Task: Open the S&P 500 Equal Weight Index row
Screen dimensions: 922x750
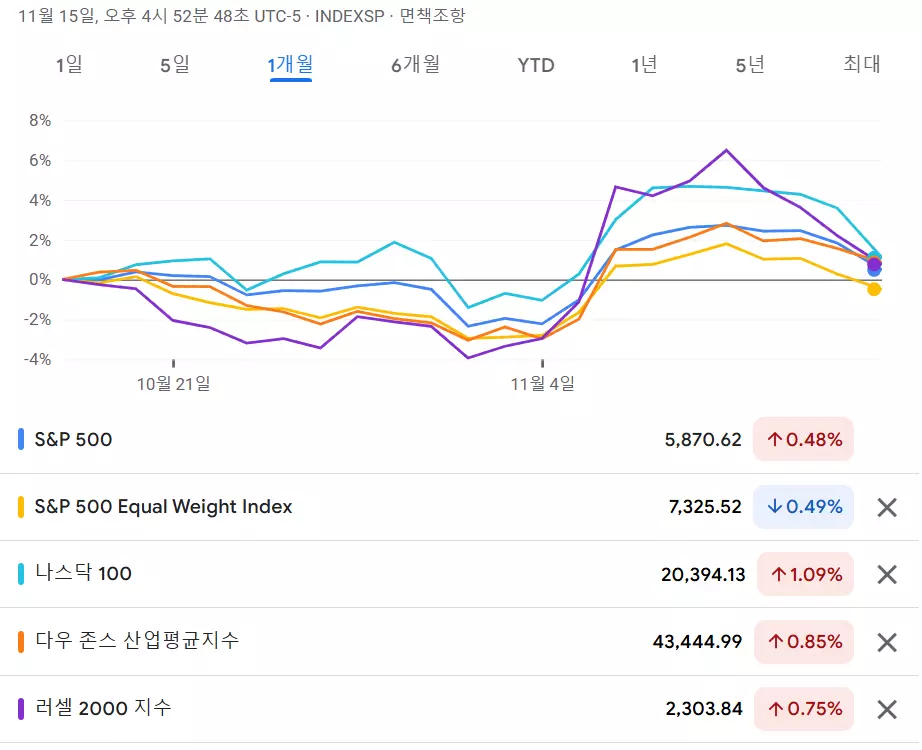Action: [459, 507]
